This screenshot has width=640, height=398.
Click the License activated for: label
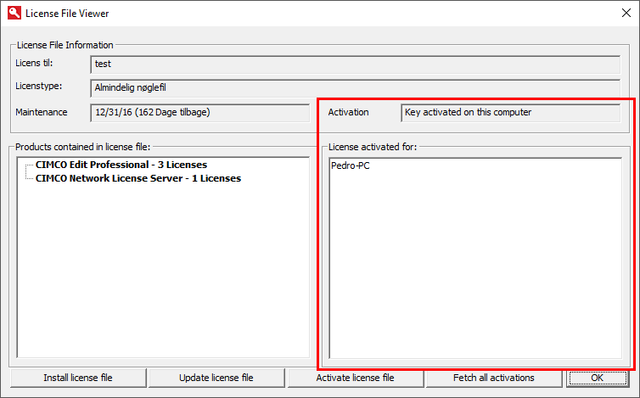tap(373, 147)
